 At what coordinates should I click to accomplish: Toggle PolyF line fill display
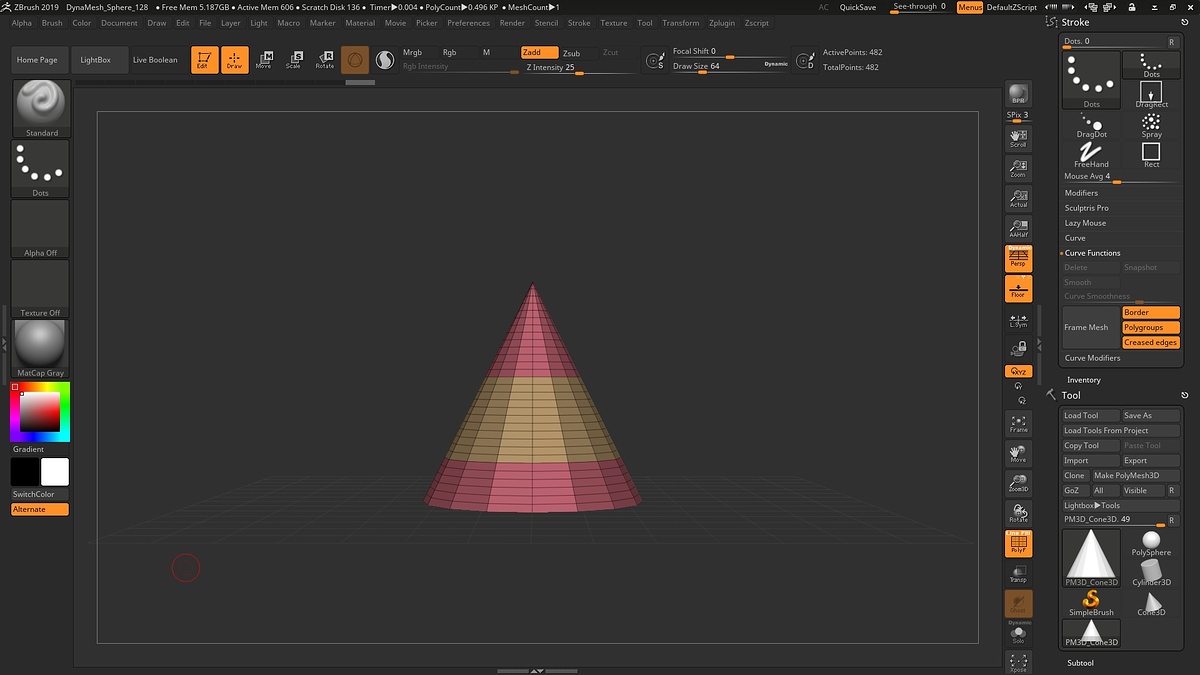point(1018,544)
